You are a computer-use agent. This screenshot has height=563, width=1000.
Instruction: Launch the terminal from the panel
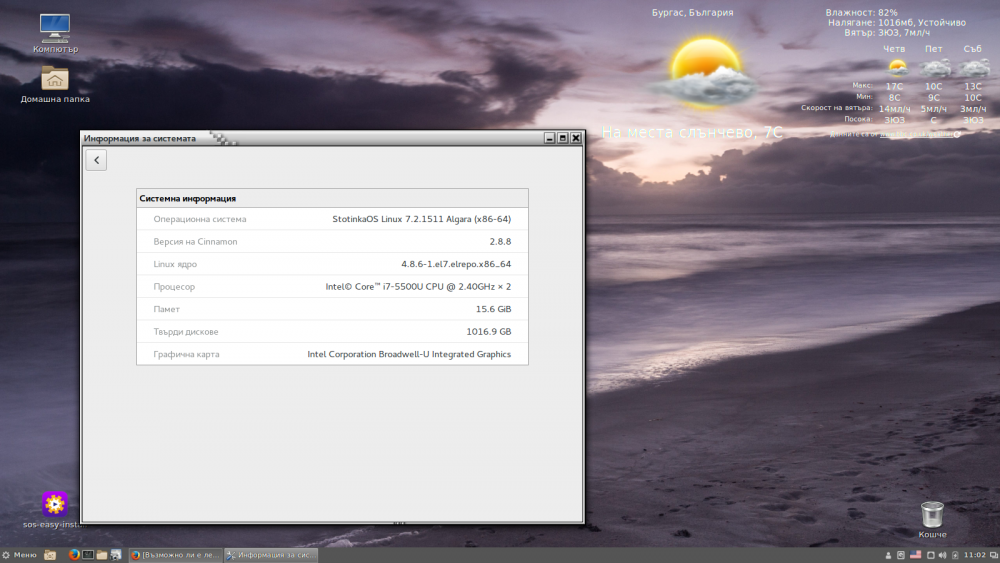pyautogui.click(x=88, y=555)
